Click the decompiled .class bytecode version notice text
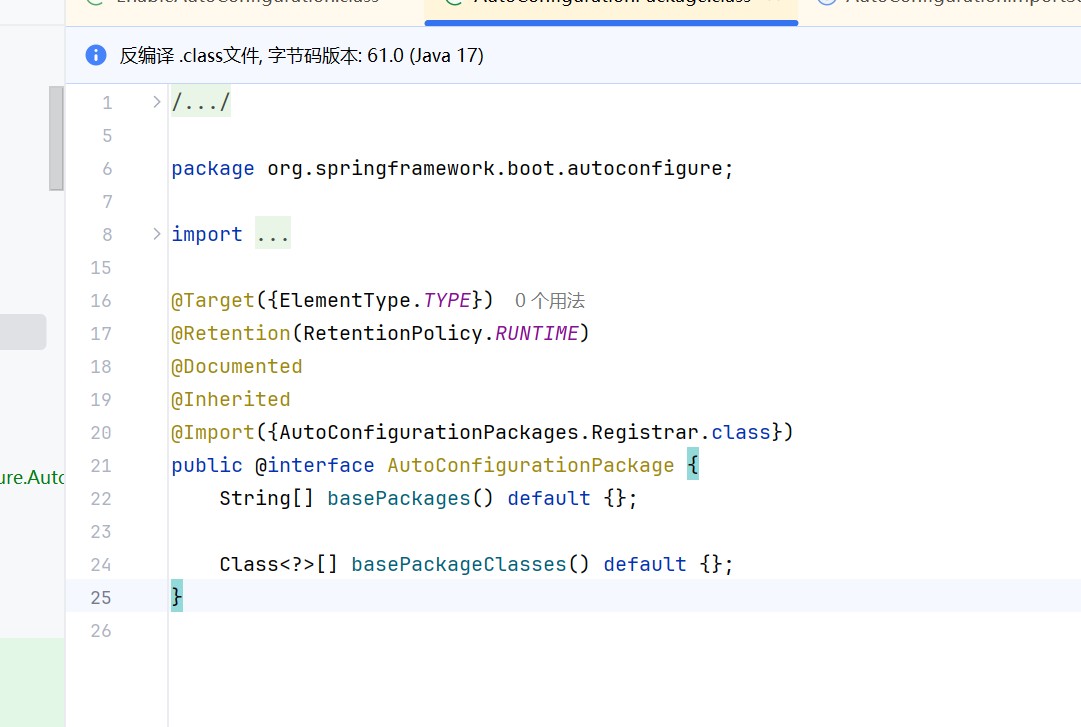The image size is (1081, 727). pyautogui.click(x=301, y=55)
